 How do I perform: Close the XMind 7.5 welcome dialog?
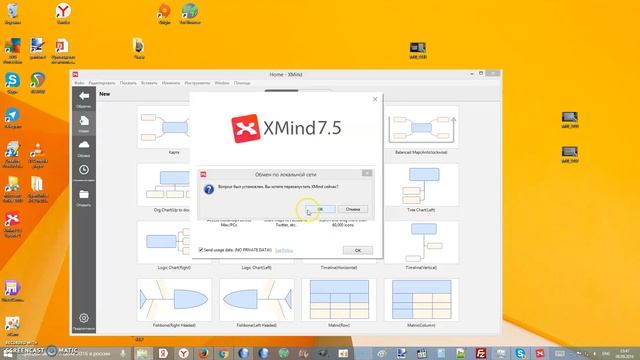coord(375,99)
